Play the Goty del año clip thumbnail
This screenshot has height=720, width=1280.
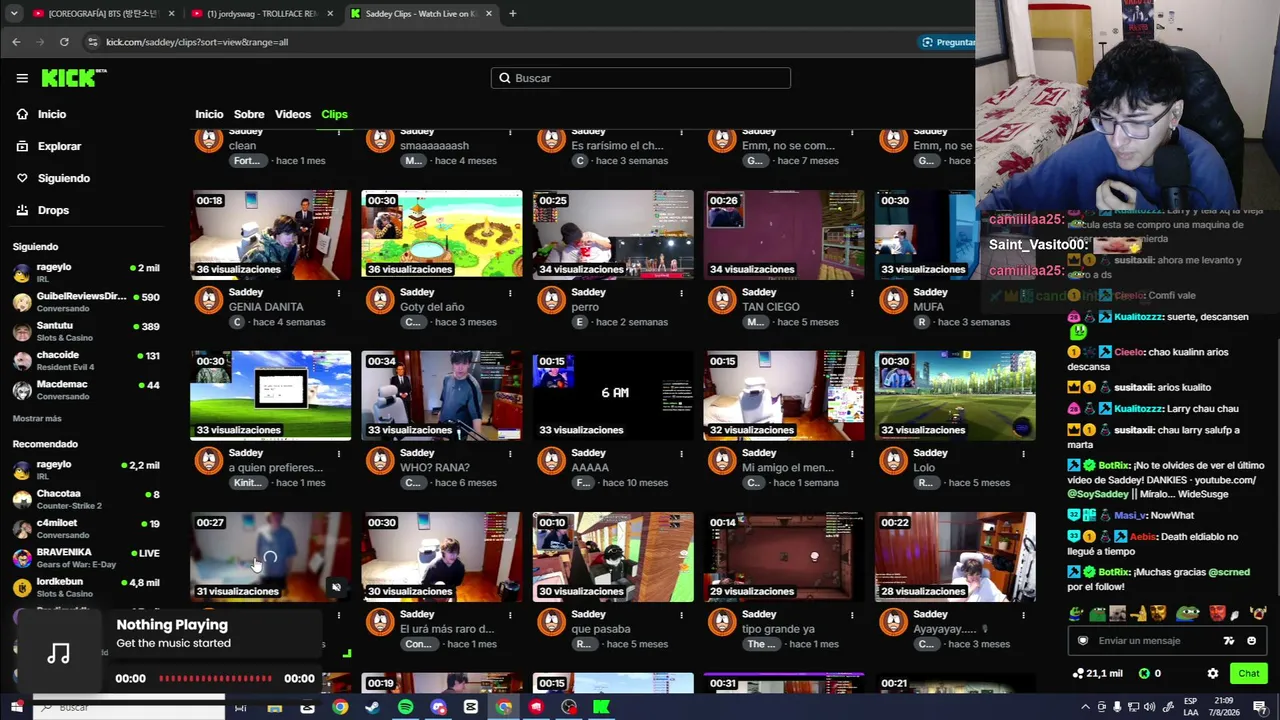tap(442, 234)
